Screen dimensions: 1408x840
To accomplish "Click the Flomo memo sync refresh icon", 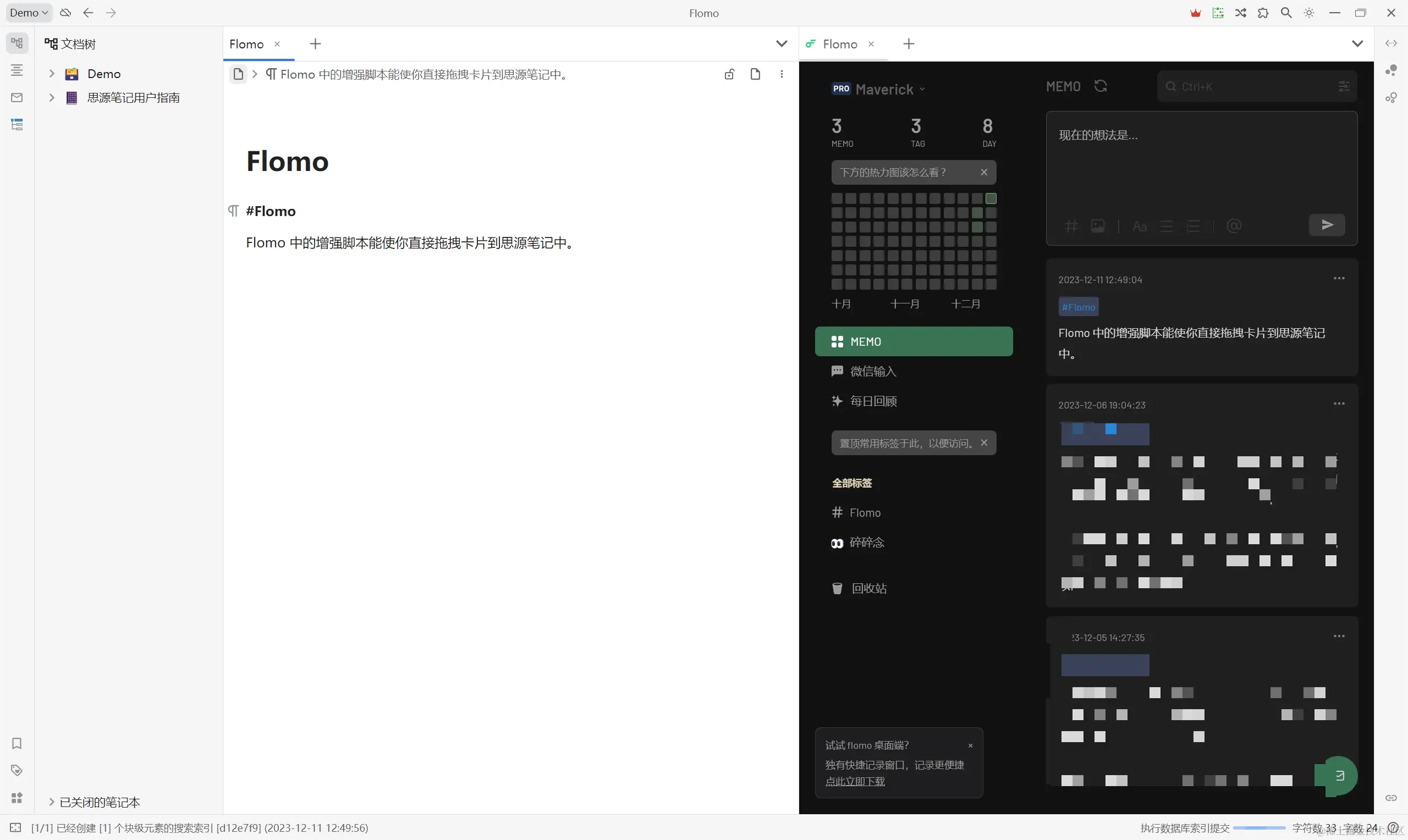I will [1101, 86].
